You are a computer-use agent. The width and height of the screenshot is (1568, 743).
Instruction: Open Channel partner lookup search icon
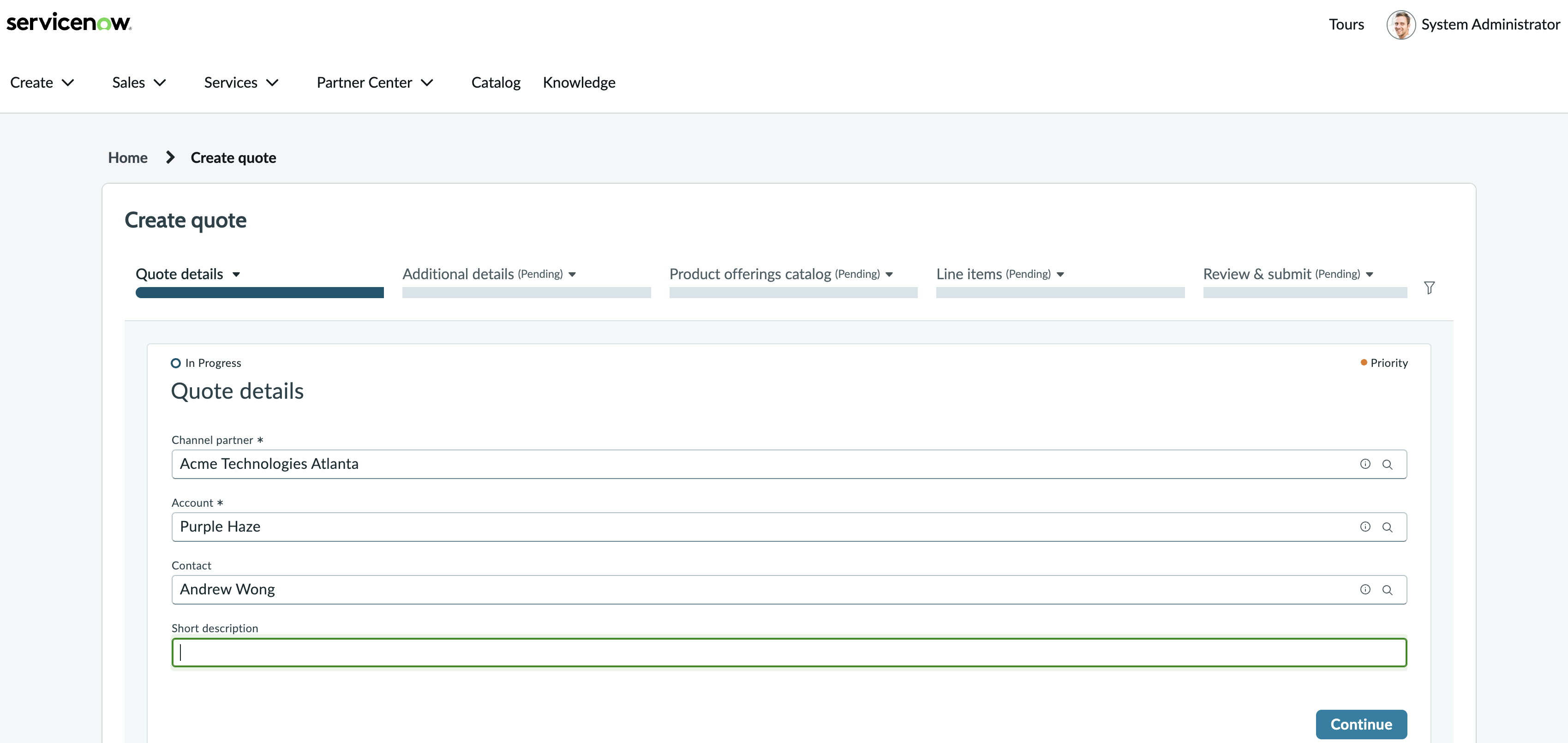tap(1387, 465)
